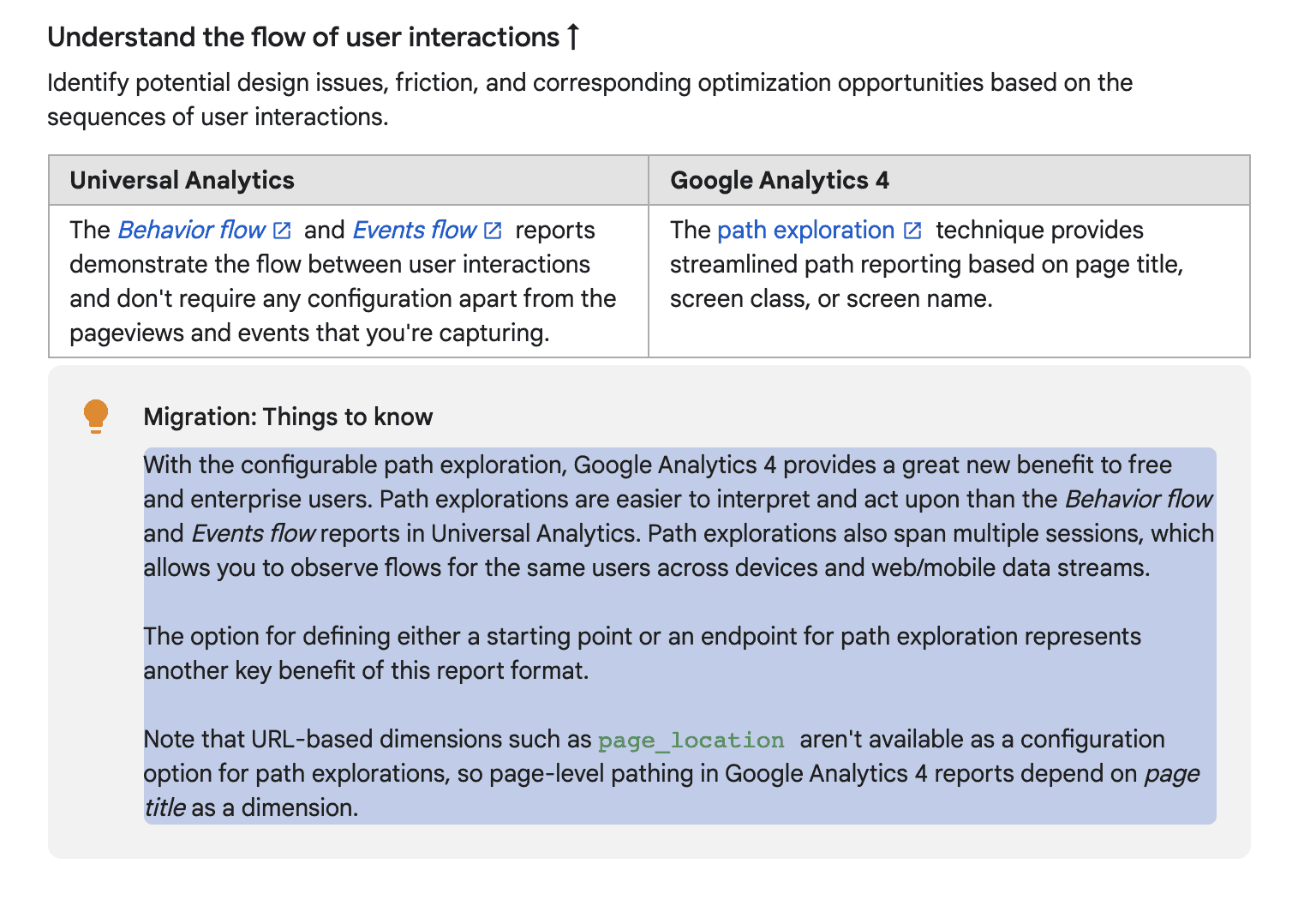This screenshot has width=1316, height=900.
Task: Click the Understand the flow of user interactions heading
Action: click(x=303, y=37)
